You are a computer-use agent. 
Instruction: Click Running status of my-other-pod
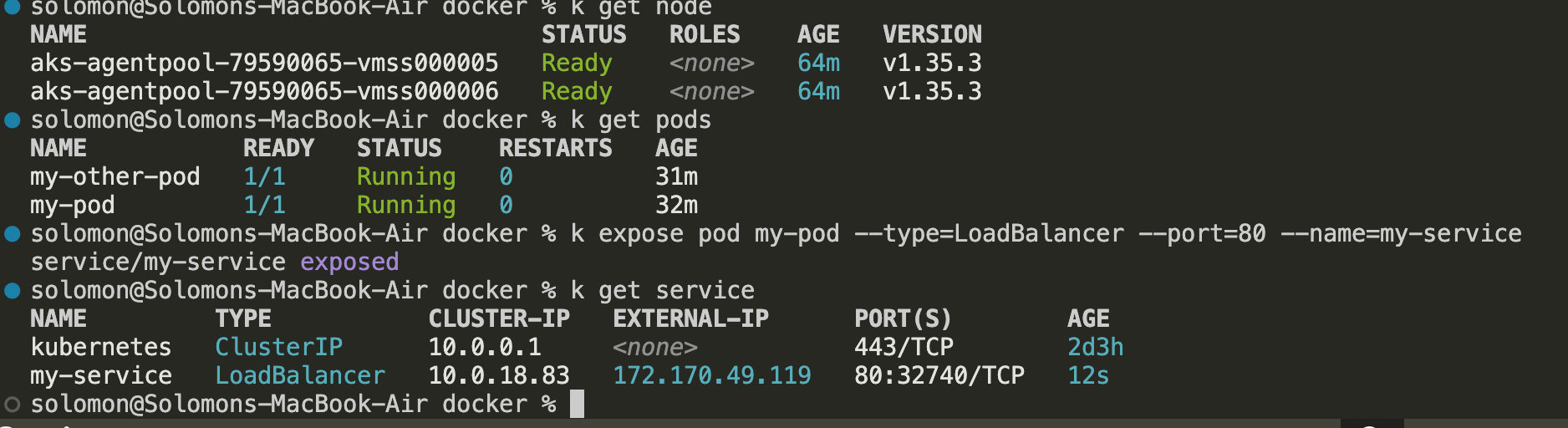click(x=406, y=177)
